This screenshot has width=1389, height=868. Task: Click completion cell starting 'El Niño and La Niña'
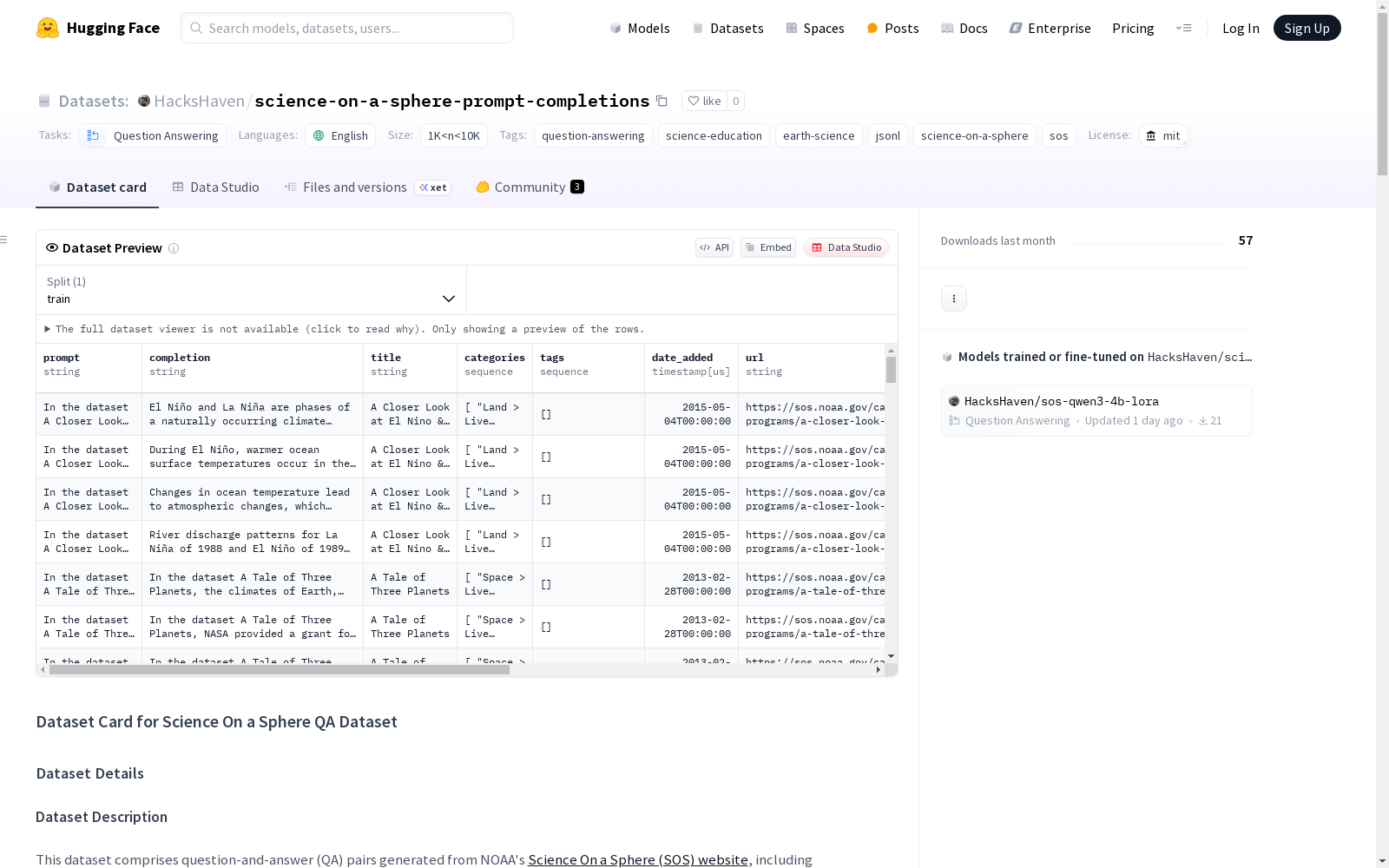pyautogui.click(x=253, y=414)
